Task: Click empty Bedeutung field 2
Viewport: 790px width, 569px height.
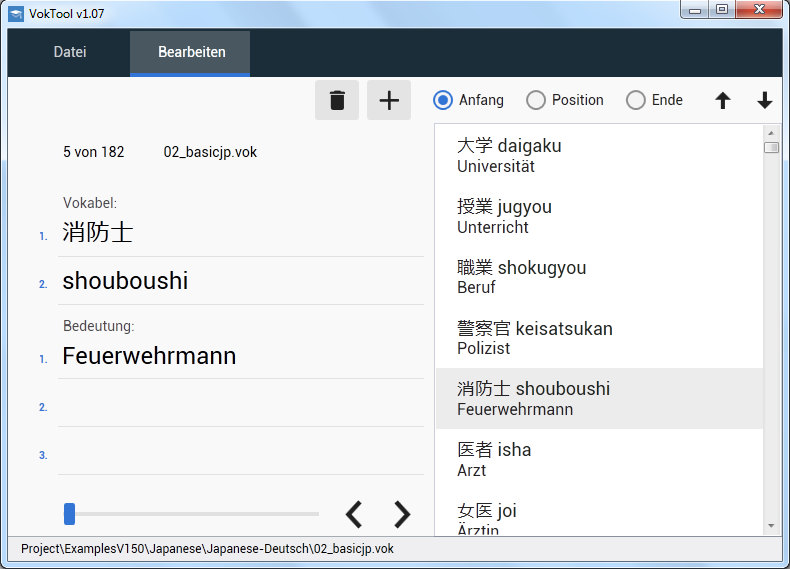Action: coord(241,404)
